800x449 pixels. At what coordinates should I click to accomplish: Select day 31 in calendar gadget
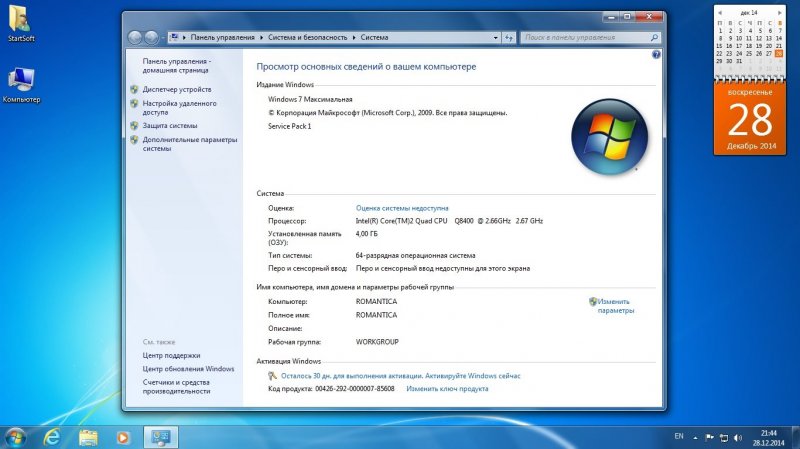click(x=739, y=61)
